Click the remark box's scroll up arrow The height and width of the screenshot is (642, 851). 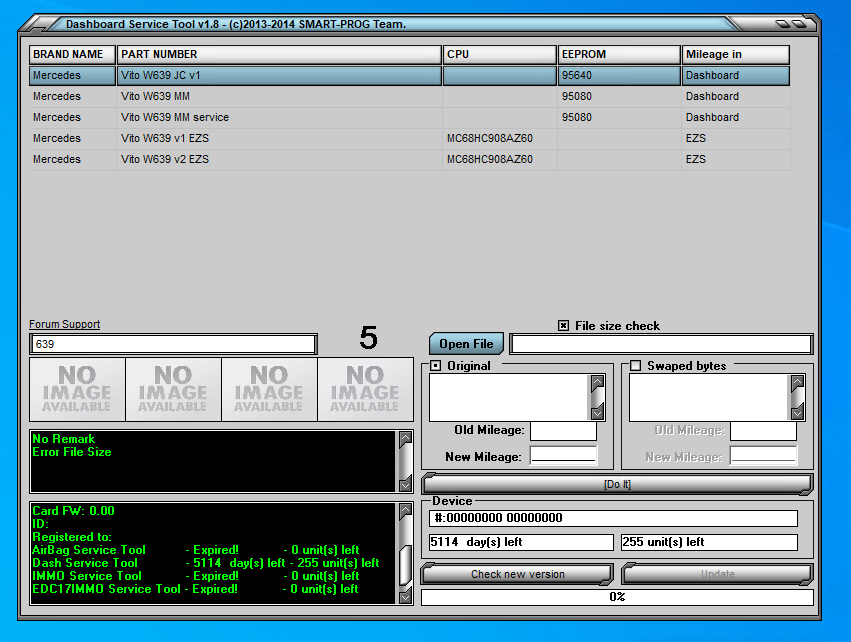pyautogui.click(x=405, y=438)
